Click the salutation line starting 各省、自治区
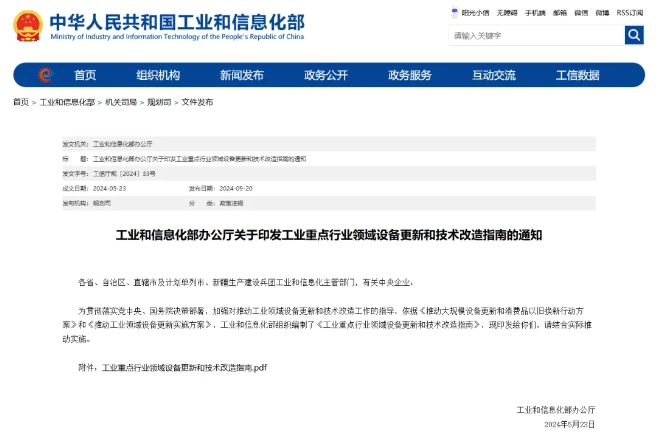This screenshot has width=660, height=440. 246,282
